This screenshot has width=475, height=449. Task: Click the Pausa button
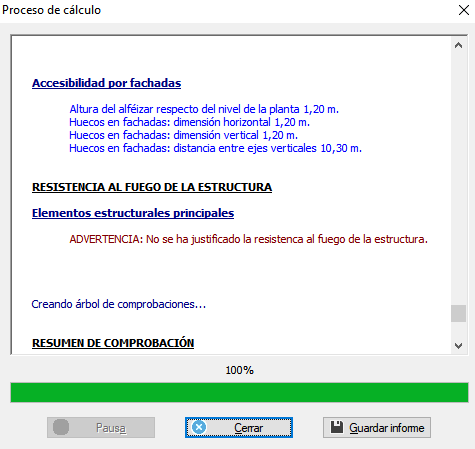click(x=101, y=427)
